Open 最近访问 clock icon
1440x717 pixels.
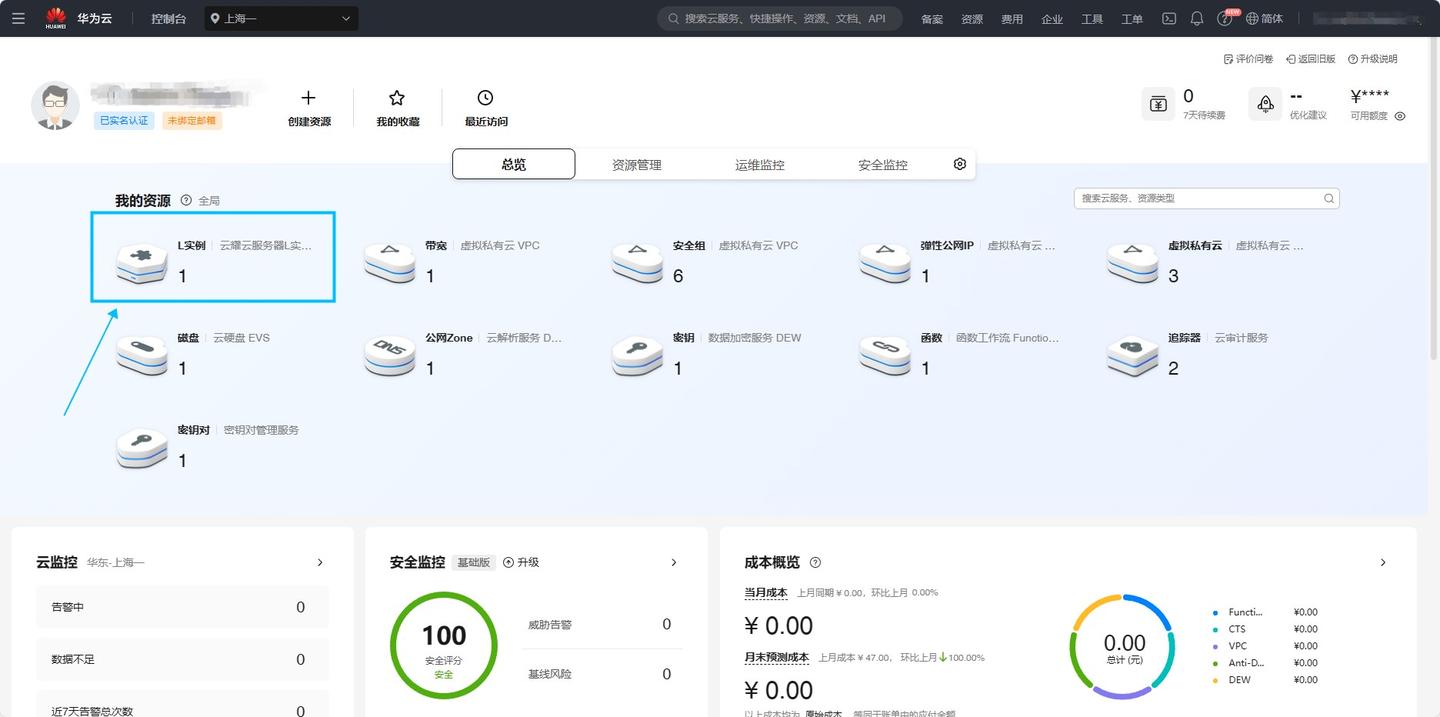485,97
